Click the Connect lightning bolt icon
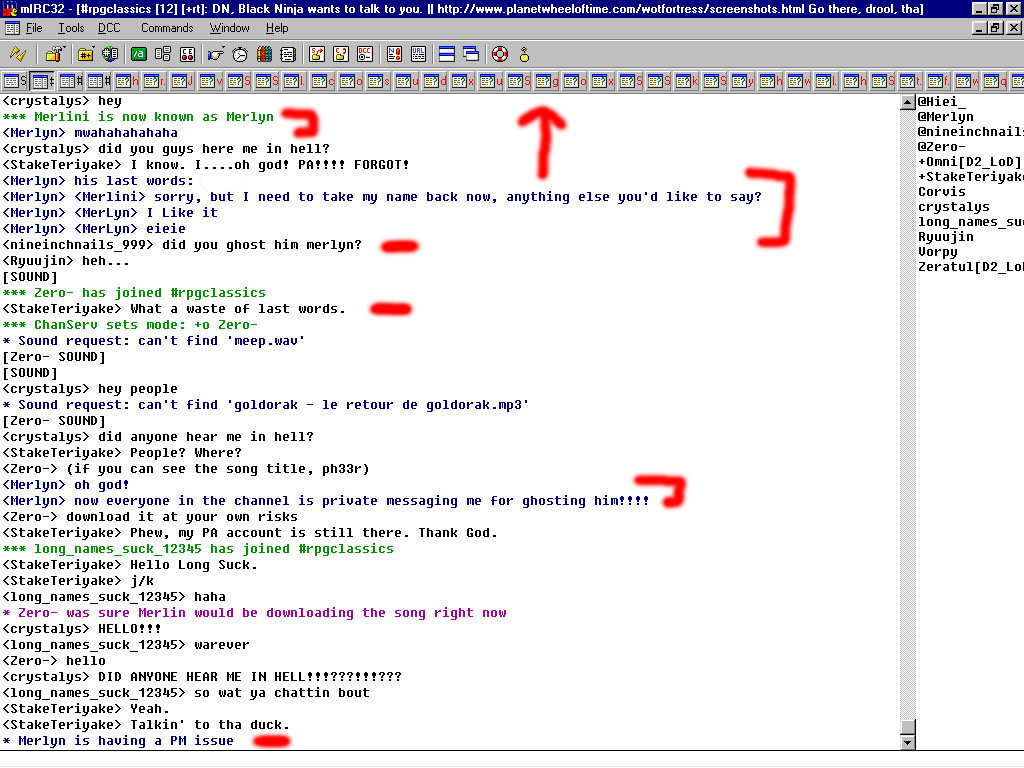The height and width of the screenshot is (768, 1024). coord(18,53)
